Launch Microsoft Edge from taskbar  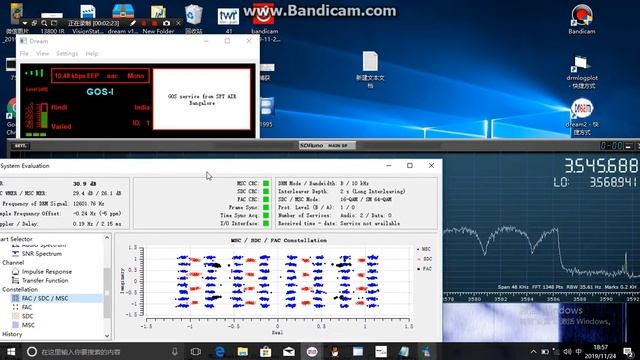[220, 351]
